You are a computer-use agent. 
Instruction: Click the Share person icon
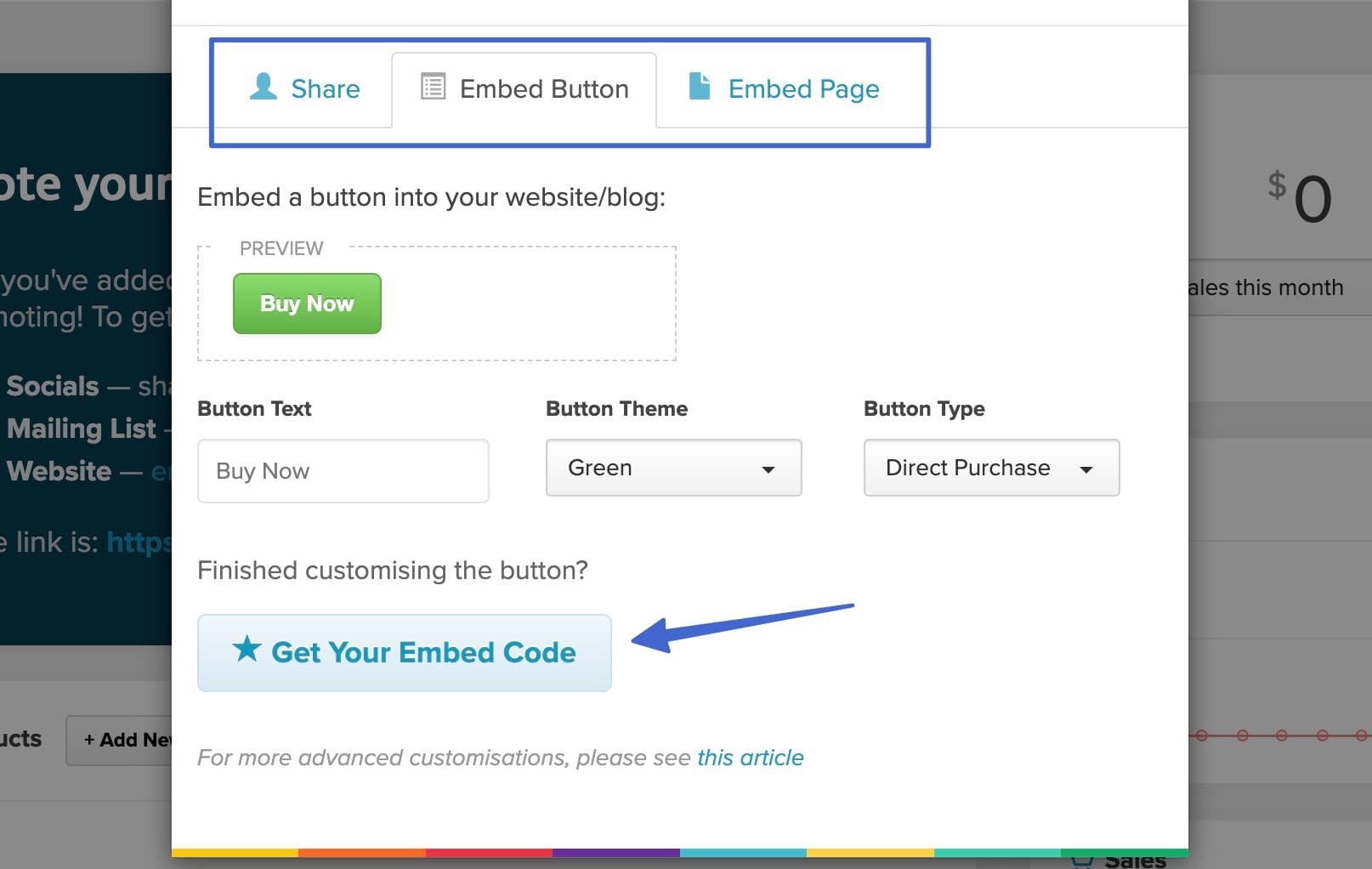pyautogui.click(x=262, y=88)
